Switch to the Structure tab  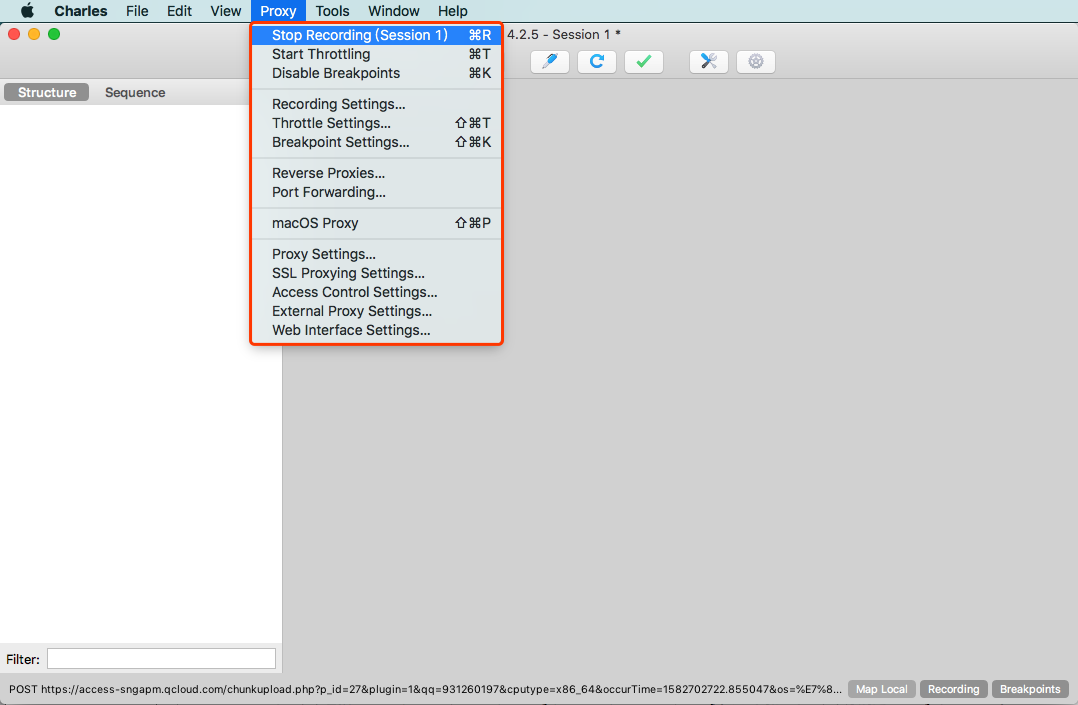point(47,92)
